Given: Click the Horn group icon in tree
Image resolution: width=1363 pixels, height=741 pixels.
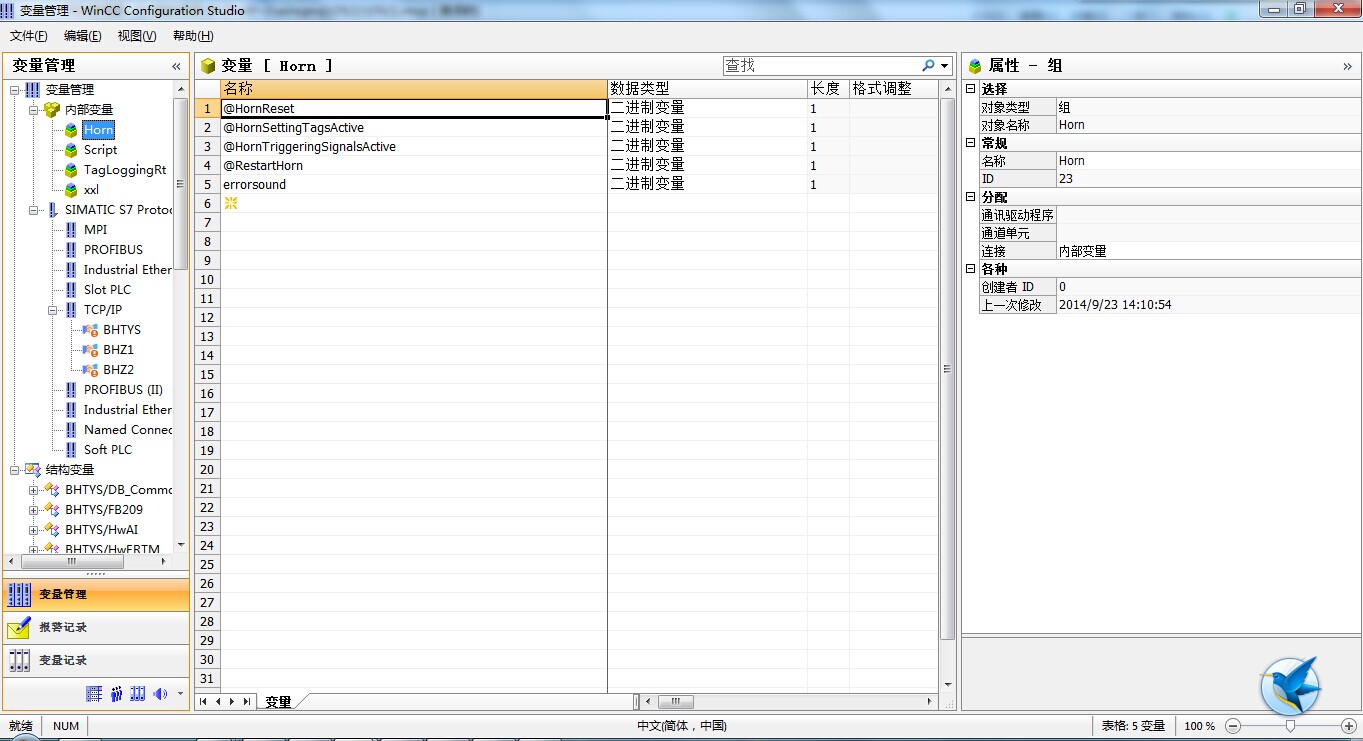Looking at the screenshot, I should tap(71, 130).
